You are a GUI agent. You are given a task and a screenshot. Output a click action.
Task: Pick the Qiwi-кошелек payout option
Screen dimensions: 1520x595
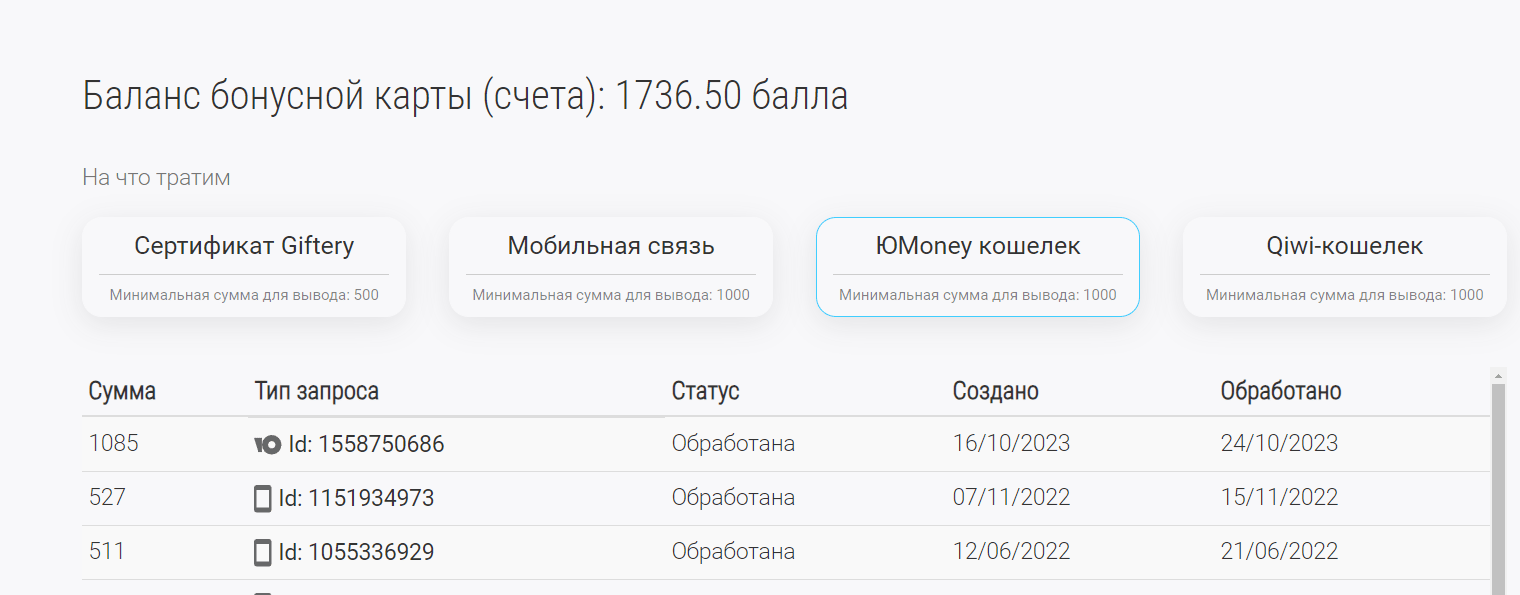click(1344, 267)
